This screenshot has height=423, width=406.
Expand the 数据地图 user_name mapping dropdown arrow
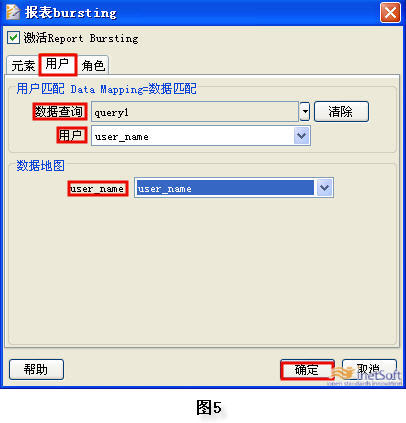[324, 188]
